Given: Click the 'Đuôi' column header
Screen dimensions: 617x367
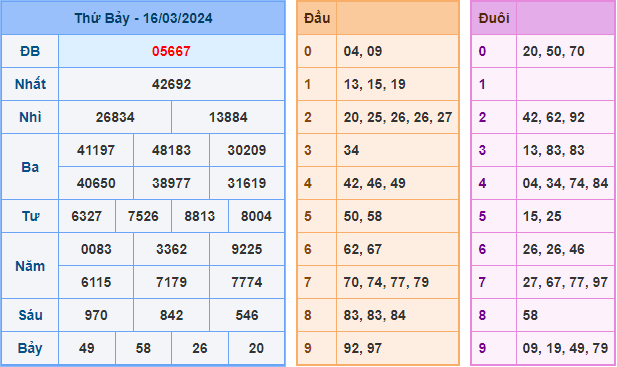Looking at the screenshot, I should pyautogui.click(x=494, y=18).
